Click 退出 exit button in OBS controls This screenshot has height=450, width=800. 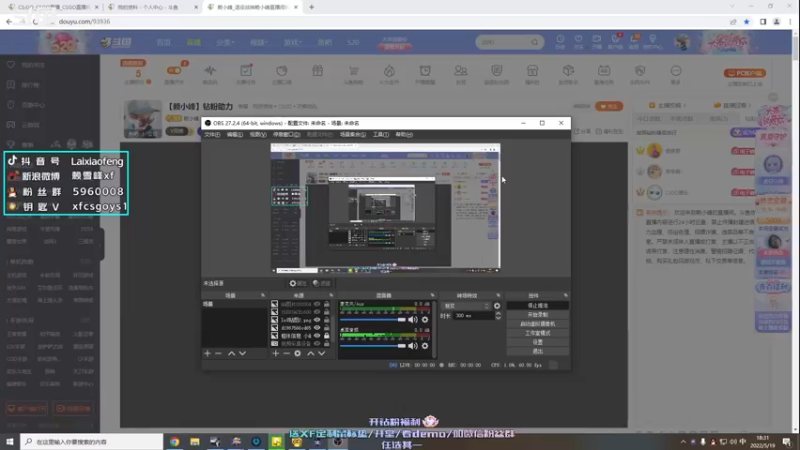[x=537, y=352]
